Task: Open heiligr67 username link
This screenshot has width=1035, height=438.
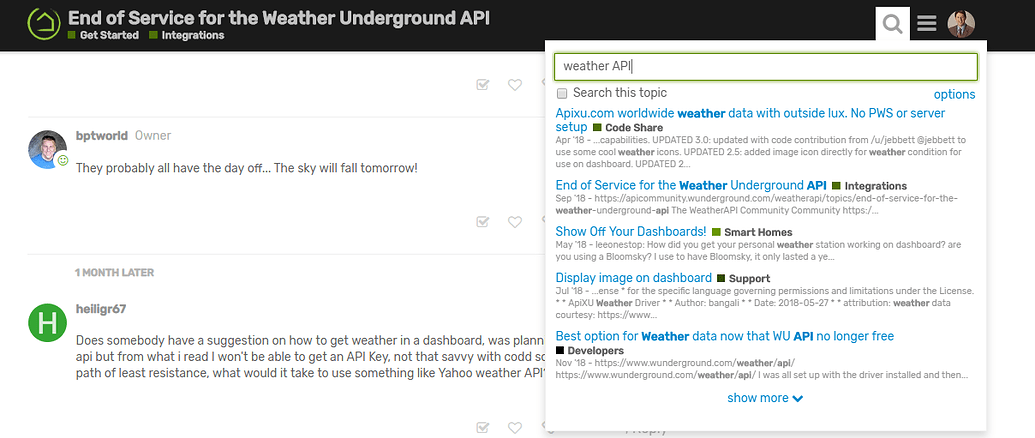Action: tap(100, 309)
